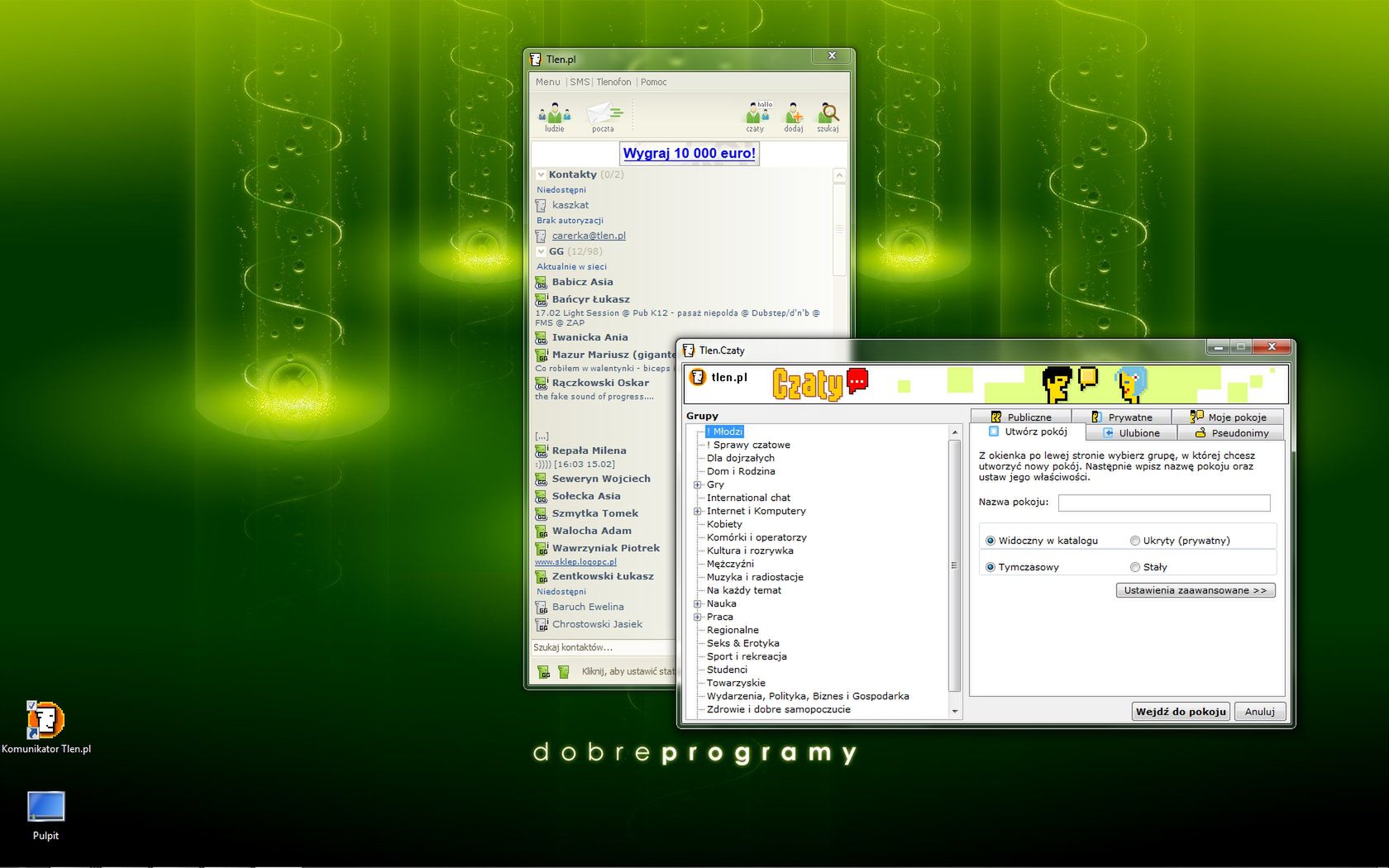Open Ustawienia zaawansowane settings
Image resolution: width=1389 pixels, height=868 pixels.
(x=1196, y=590)
